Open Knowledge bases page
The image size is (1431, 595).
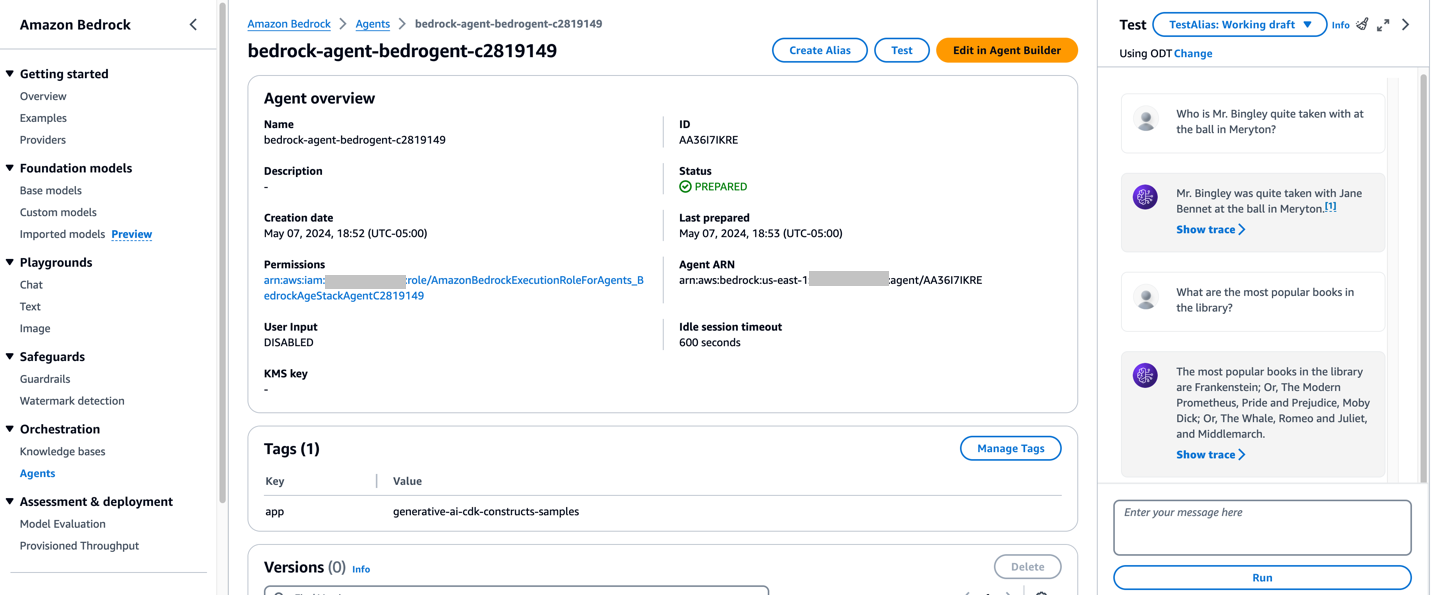coord(62,452)
